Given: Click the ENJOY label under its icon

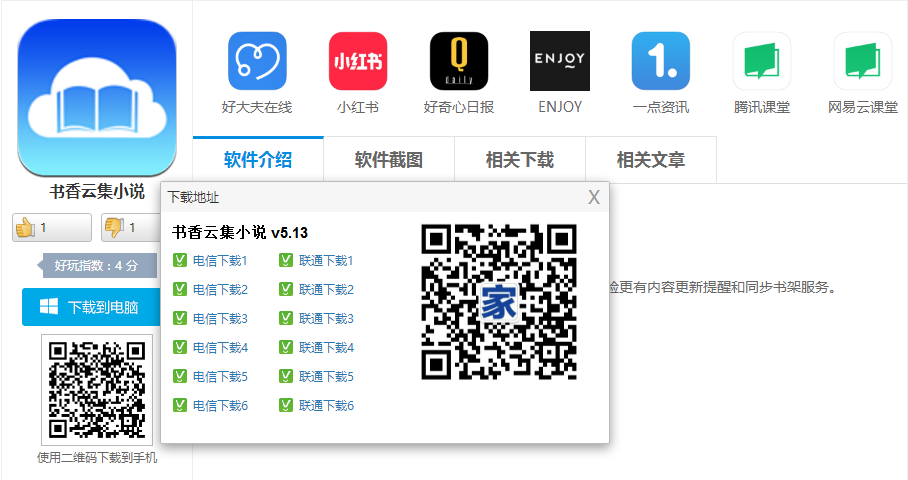Looking at the screenshot, I should click(x=560, y=107).
